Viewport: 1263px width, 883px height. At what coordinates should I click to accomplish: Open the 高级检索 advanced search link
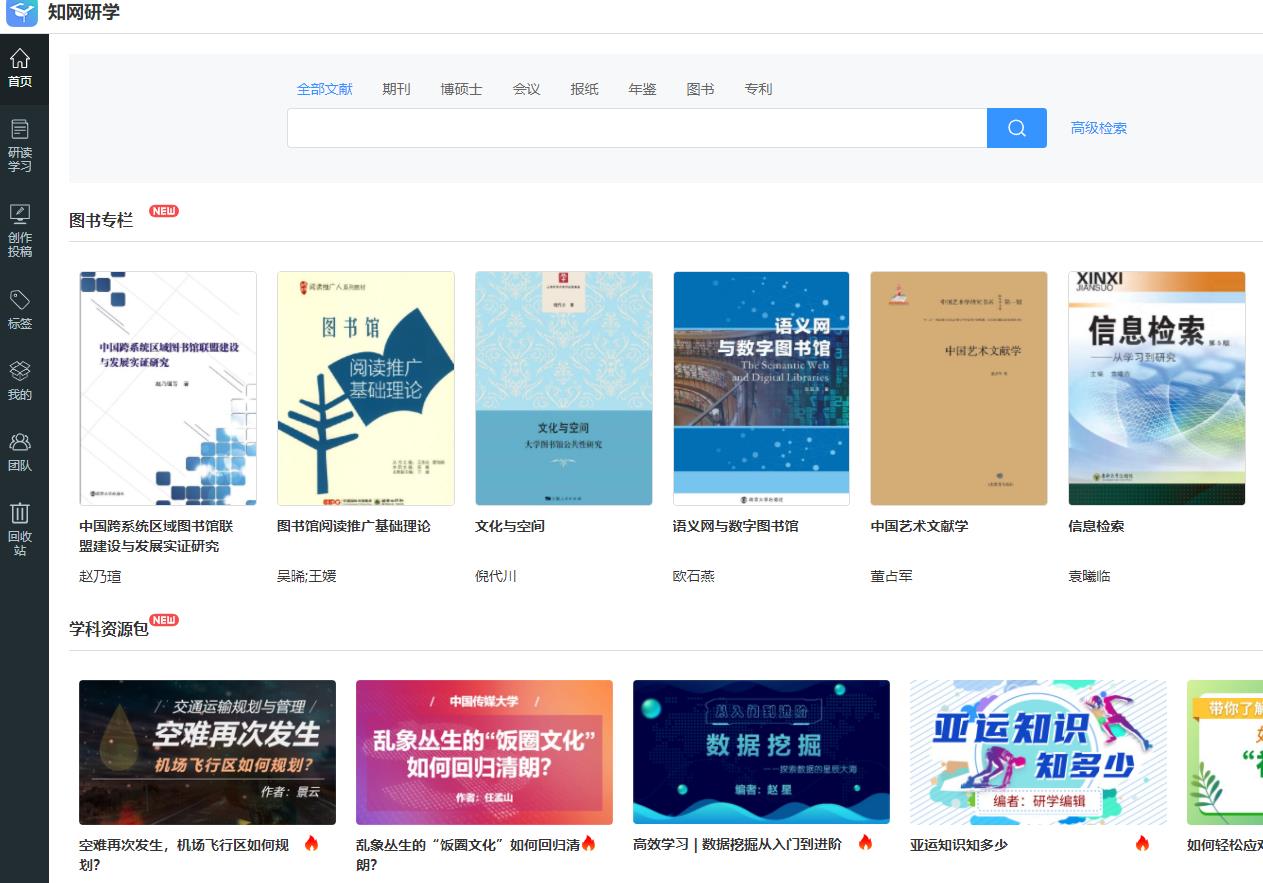(x=1098, y=128)
